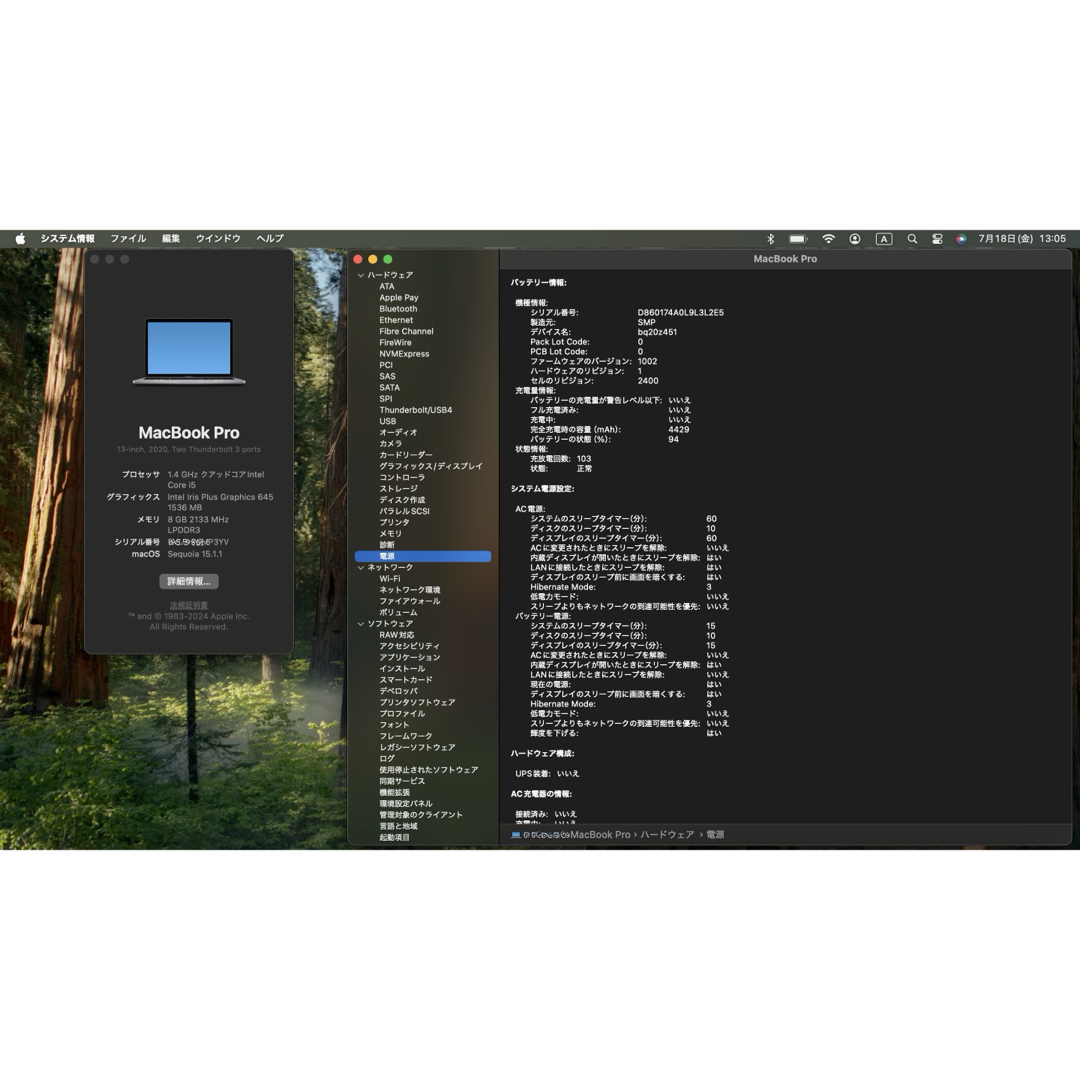The height and width of the screenshot is (1080, 1080).
Task: Click the user account icon in menu bar
Action: pyautogui.click(x=855, y=239)
